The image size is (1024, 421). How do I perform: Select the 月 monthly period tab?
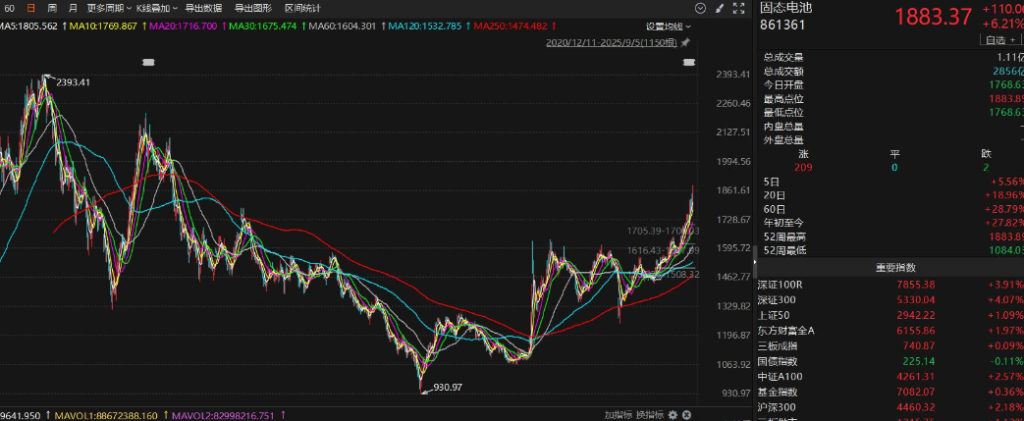(72, 8)
